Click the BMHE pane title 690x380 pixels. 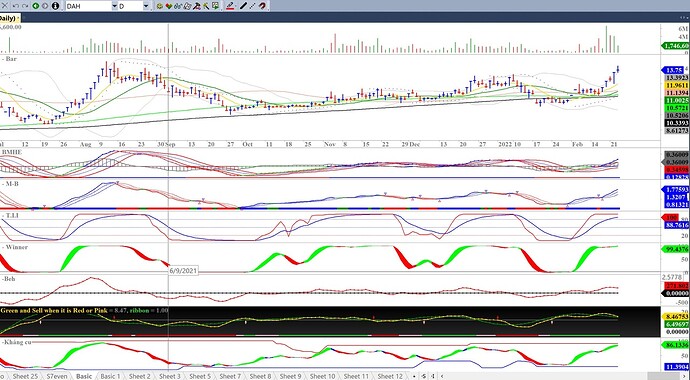point(12,152)
